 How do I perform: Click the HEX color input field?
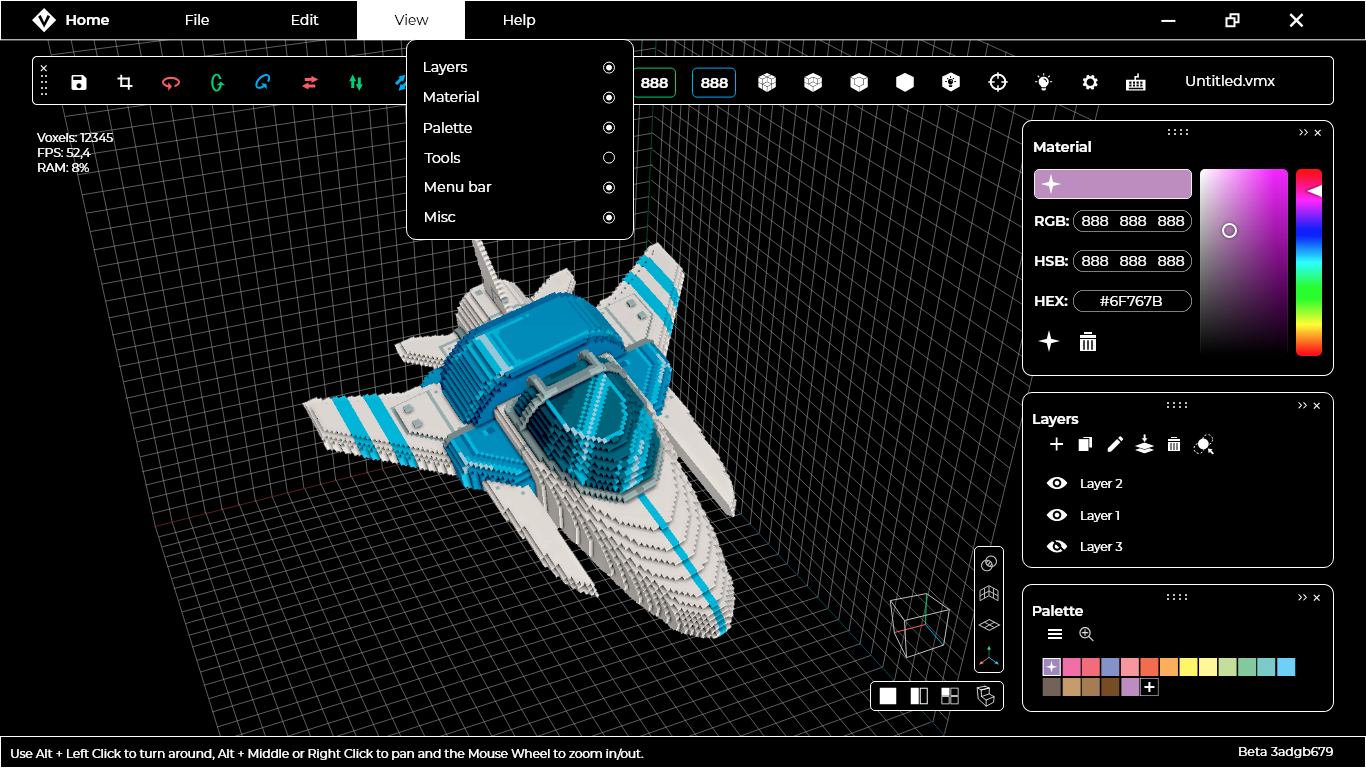(1132, 301)
